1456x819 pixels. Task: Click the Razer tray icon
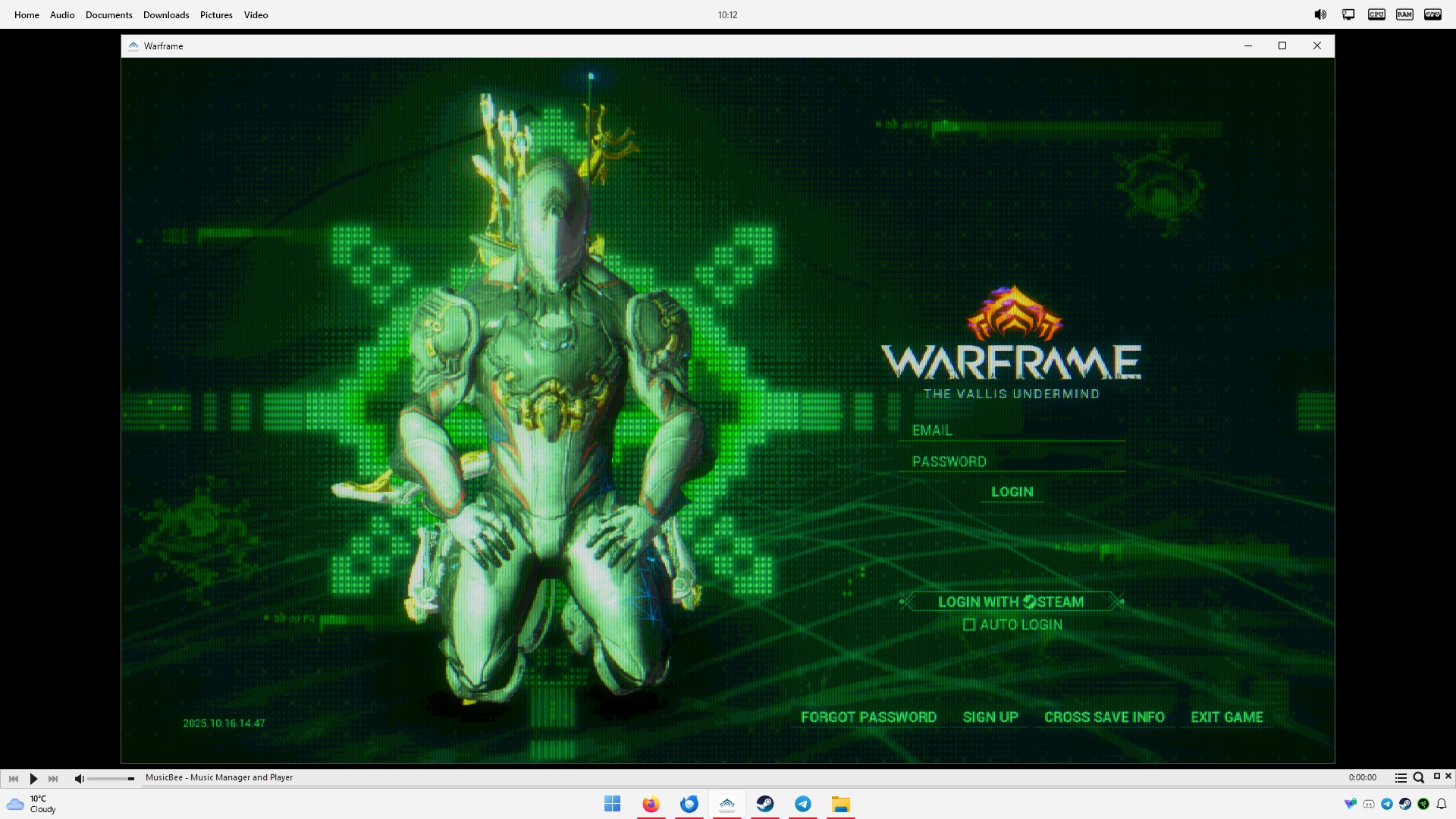[1423, 804]
